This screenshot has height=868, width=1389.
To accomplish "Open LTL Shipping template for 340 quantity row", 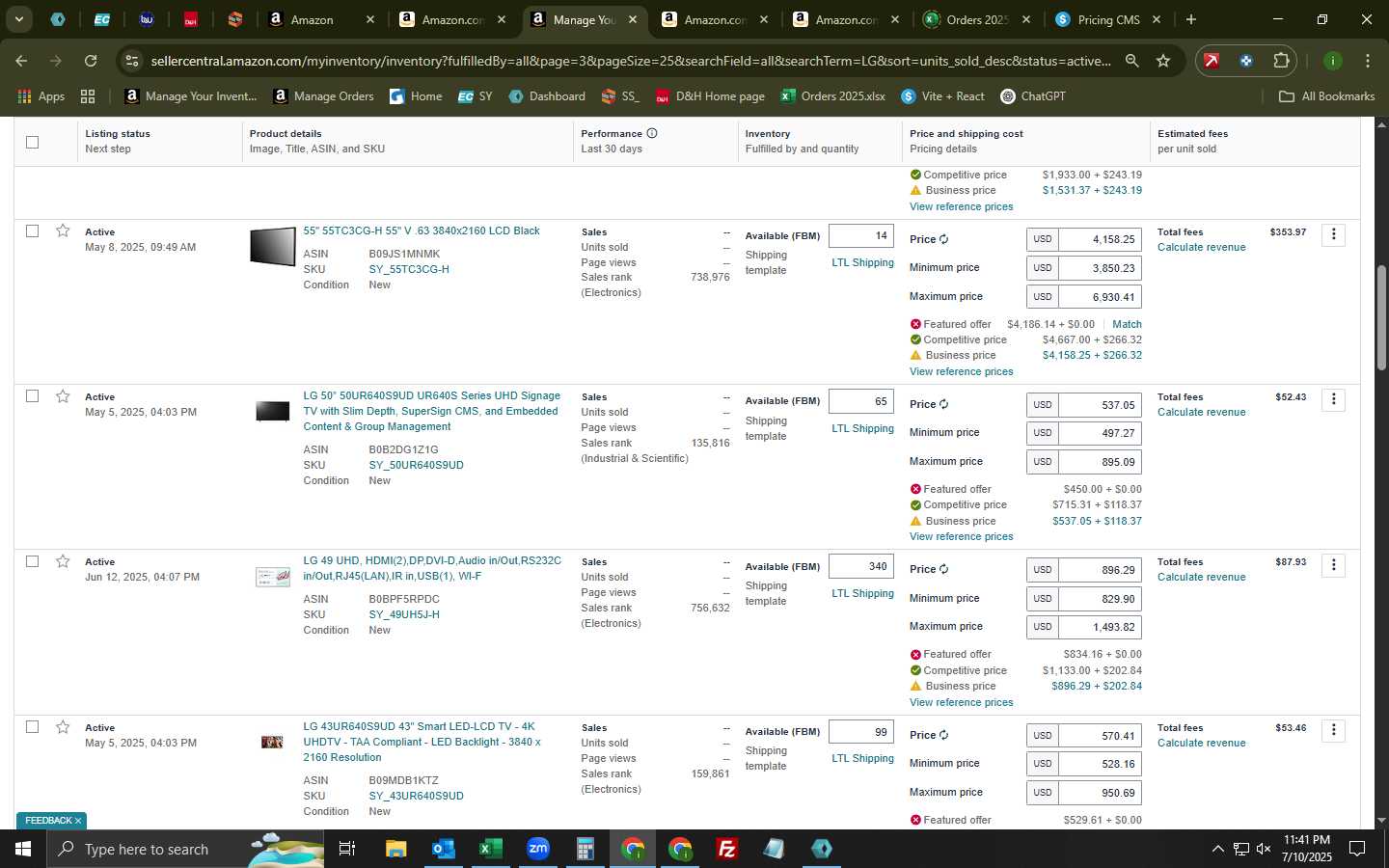I will click(x=862, y=593).
